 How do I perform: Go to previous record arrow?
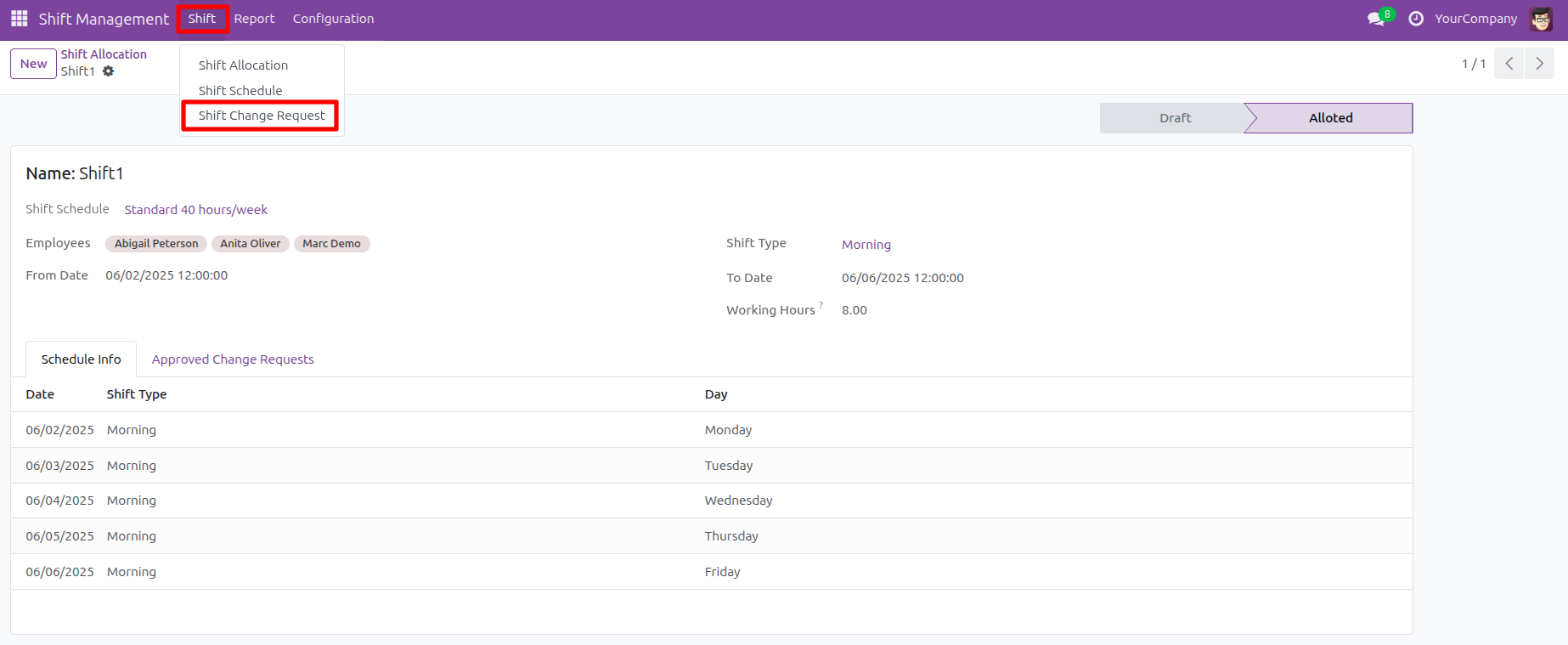tap(1509, 64)
